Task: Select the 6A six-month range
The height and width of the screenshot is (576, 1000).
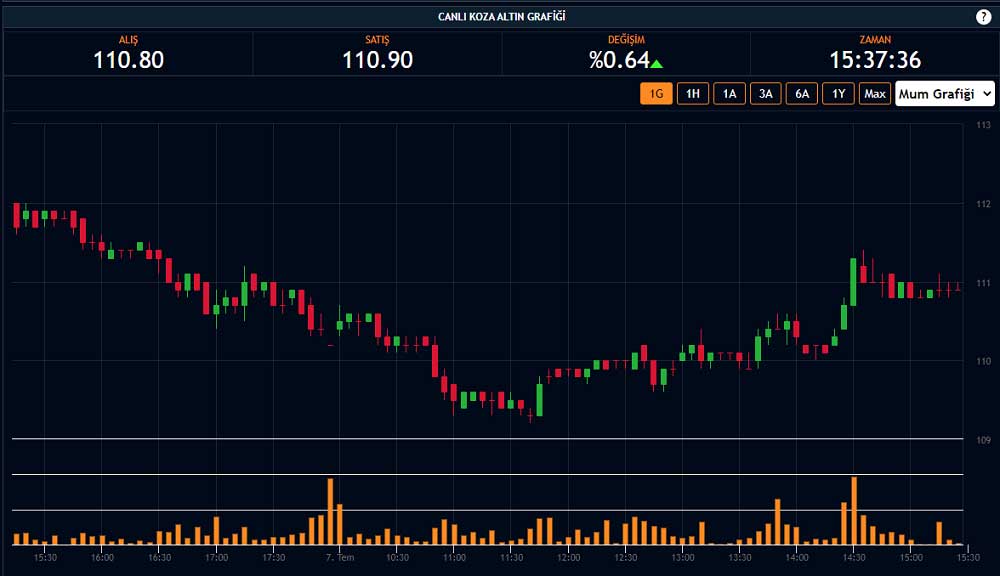Action: [x=802, y=94]
